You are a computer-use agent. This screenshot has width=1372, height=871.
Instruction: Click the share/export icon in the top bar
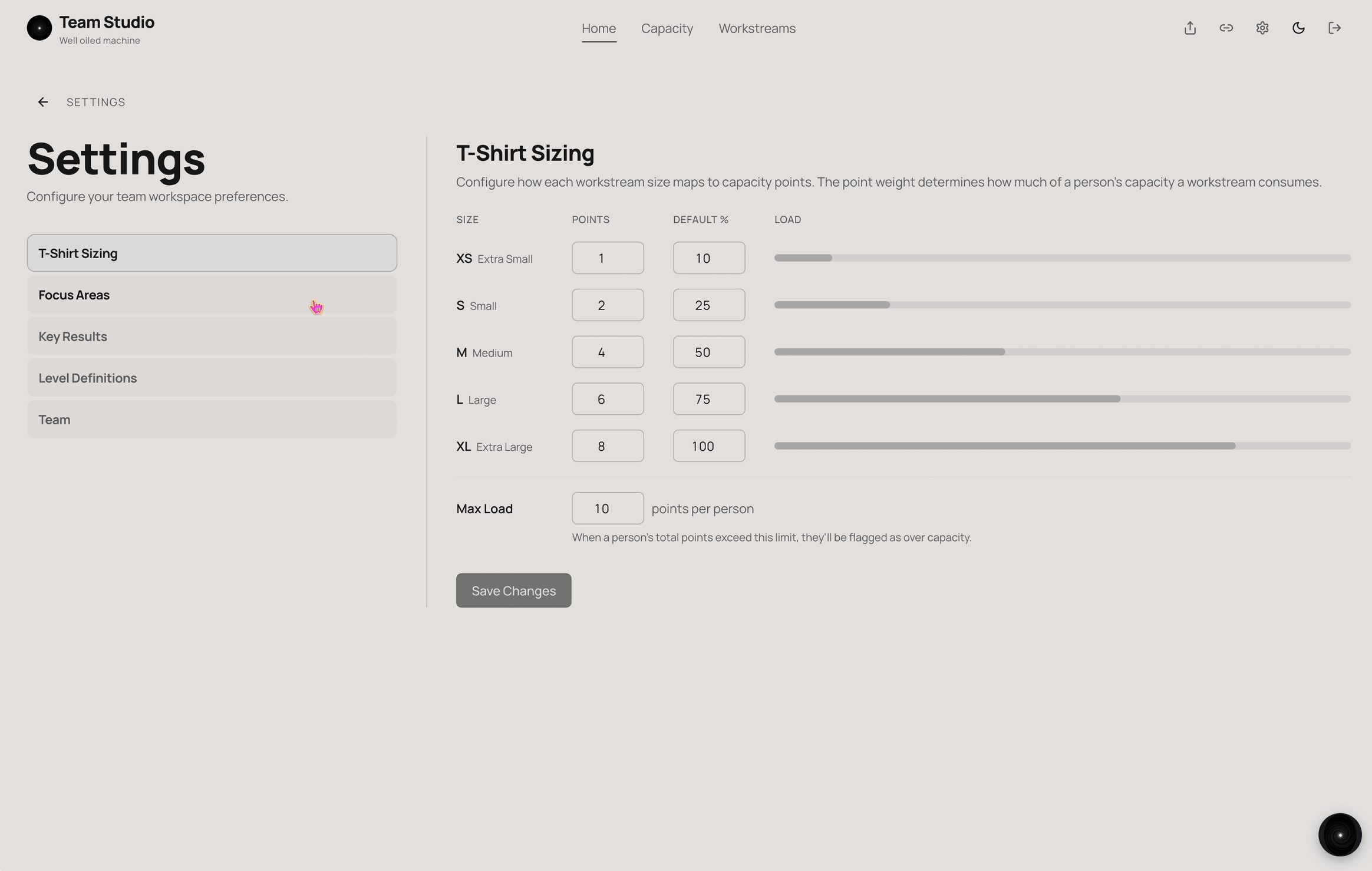point(1189,28)
